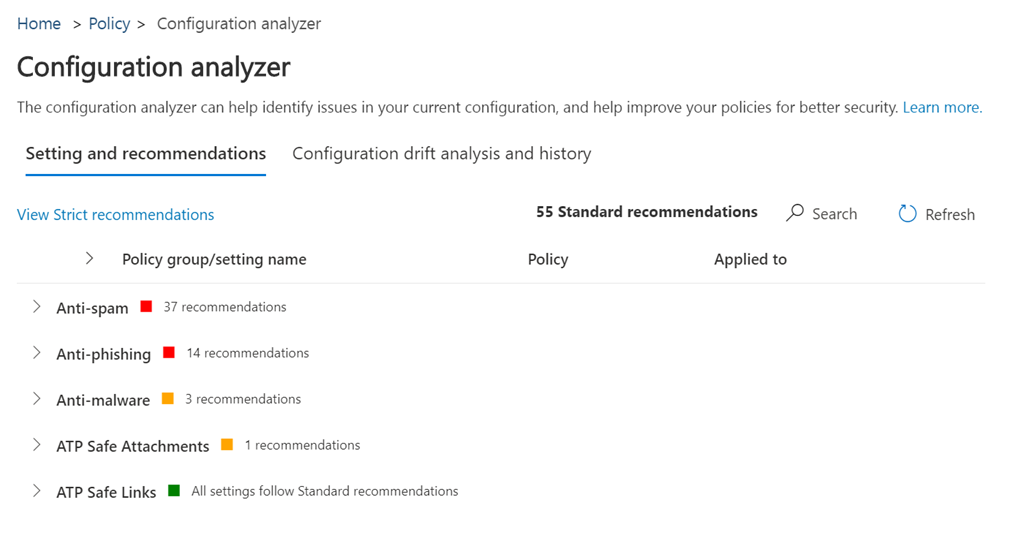The width and height of the screenshot is (1024, 546).
Task: Click the Search magnifier icon
Action: click(796, 213)
